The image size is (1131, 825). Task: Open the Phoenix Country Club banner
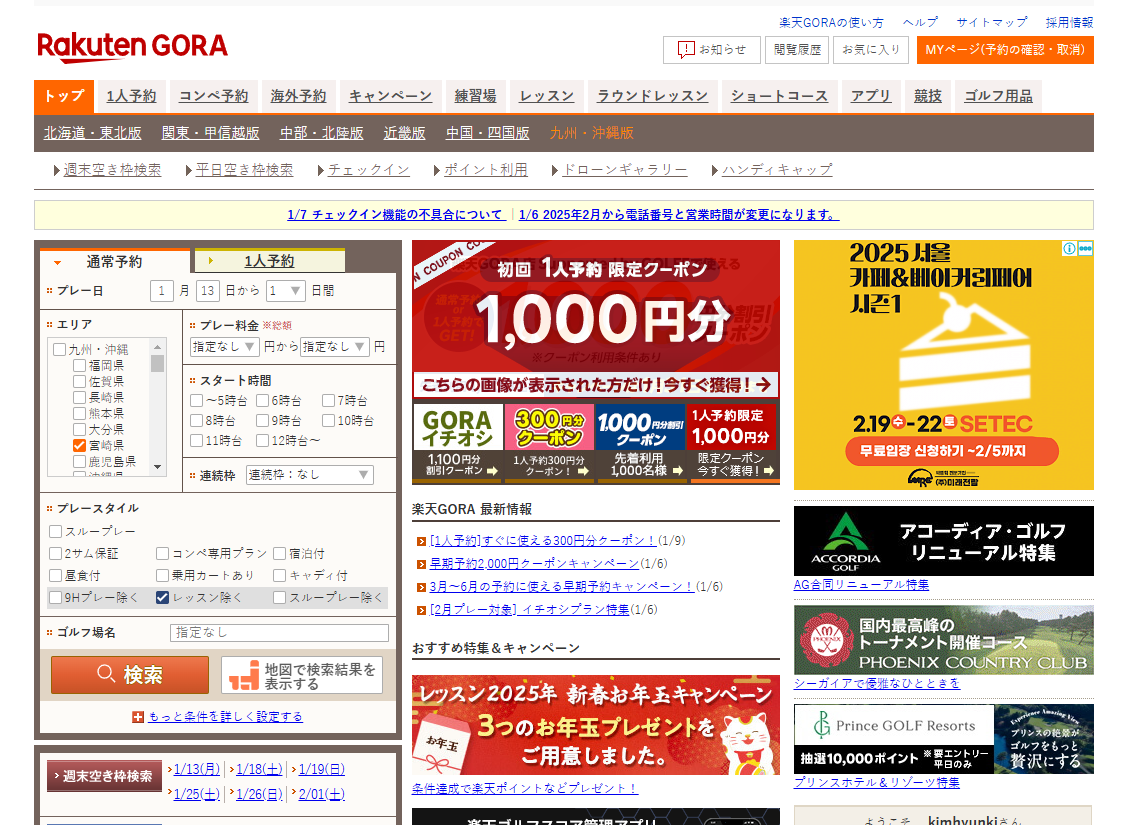click(943, 640)
